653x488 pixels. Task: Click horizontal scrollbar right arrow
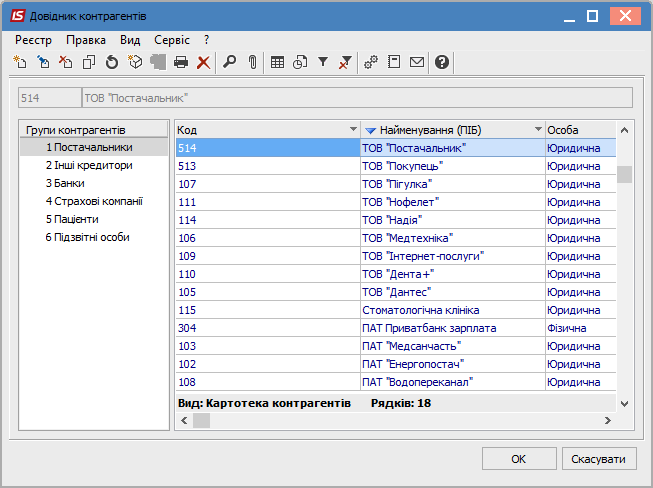[608, 421]
